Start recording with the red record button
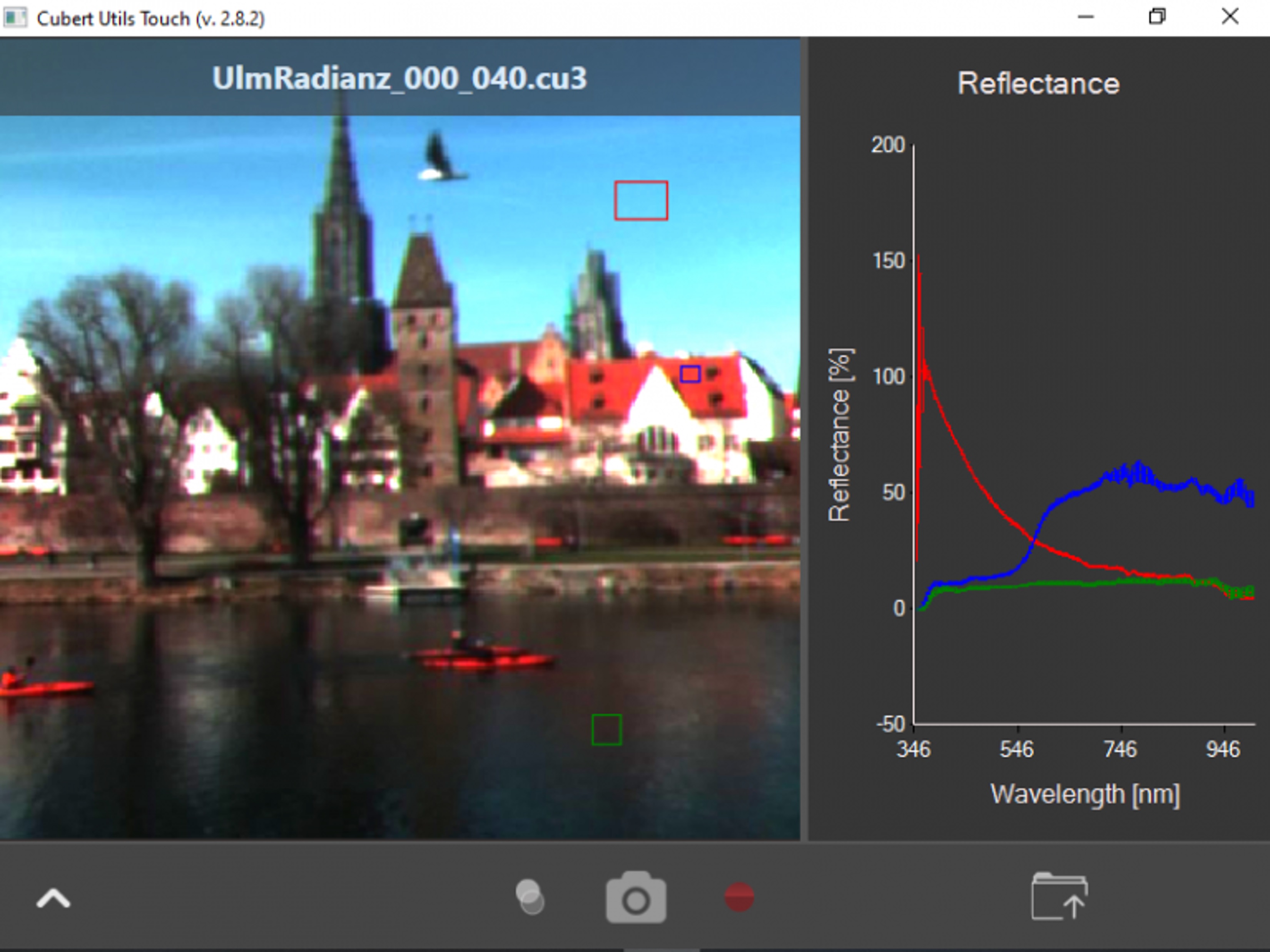The image size is (1270, 952). coord(739,897)
